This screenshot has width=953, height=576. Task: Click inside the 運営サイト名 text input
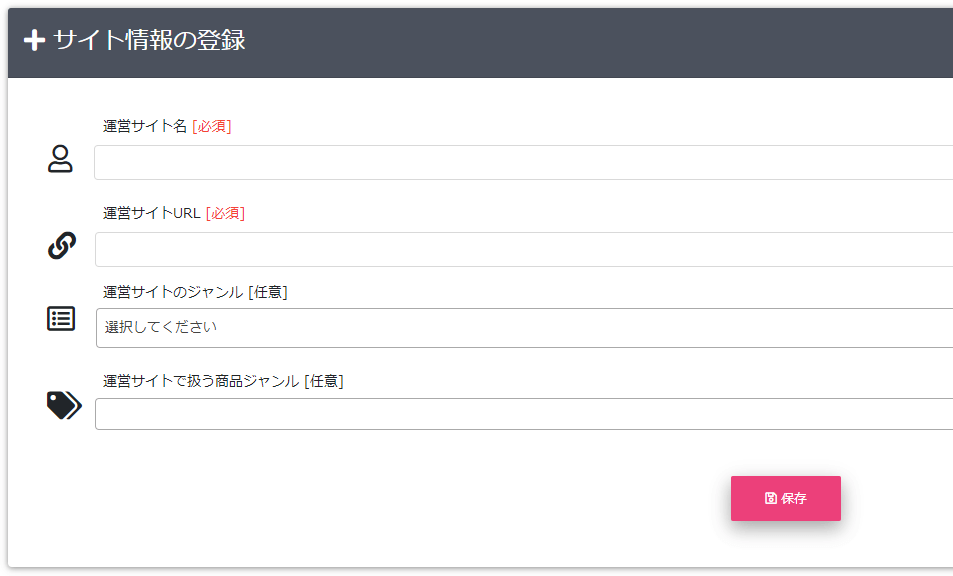(520, 160)
